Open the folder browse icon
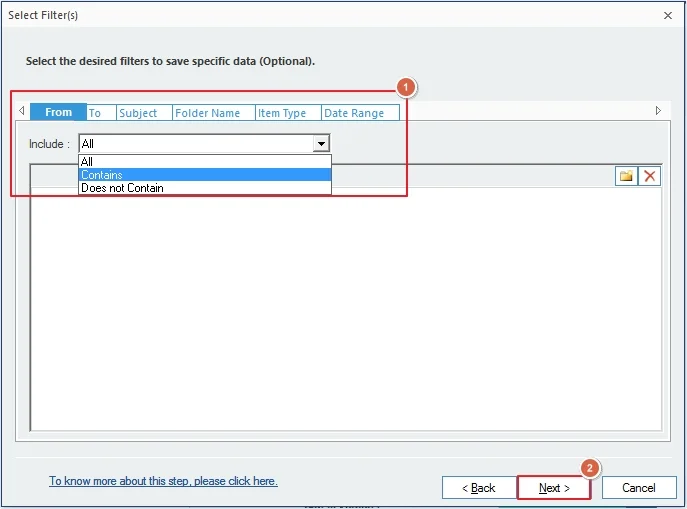Image resolution: width=687 pixels, height=509 pixels. (626, 176)
